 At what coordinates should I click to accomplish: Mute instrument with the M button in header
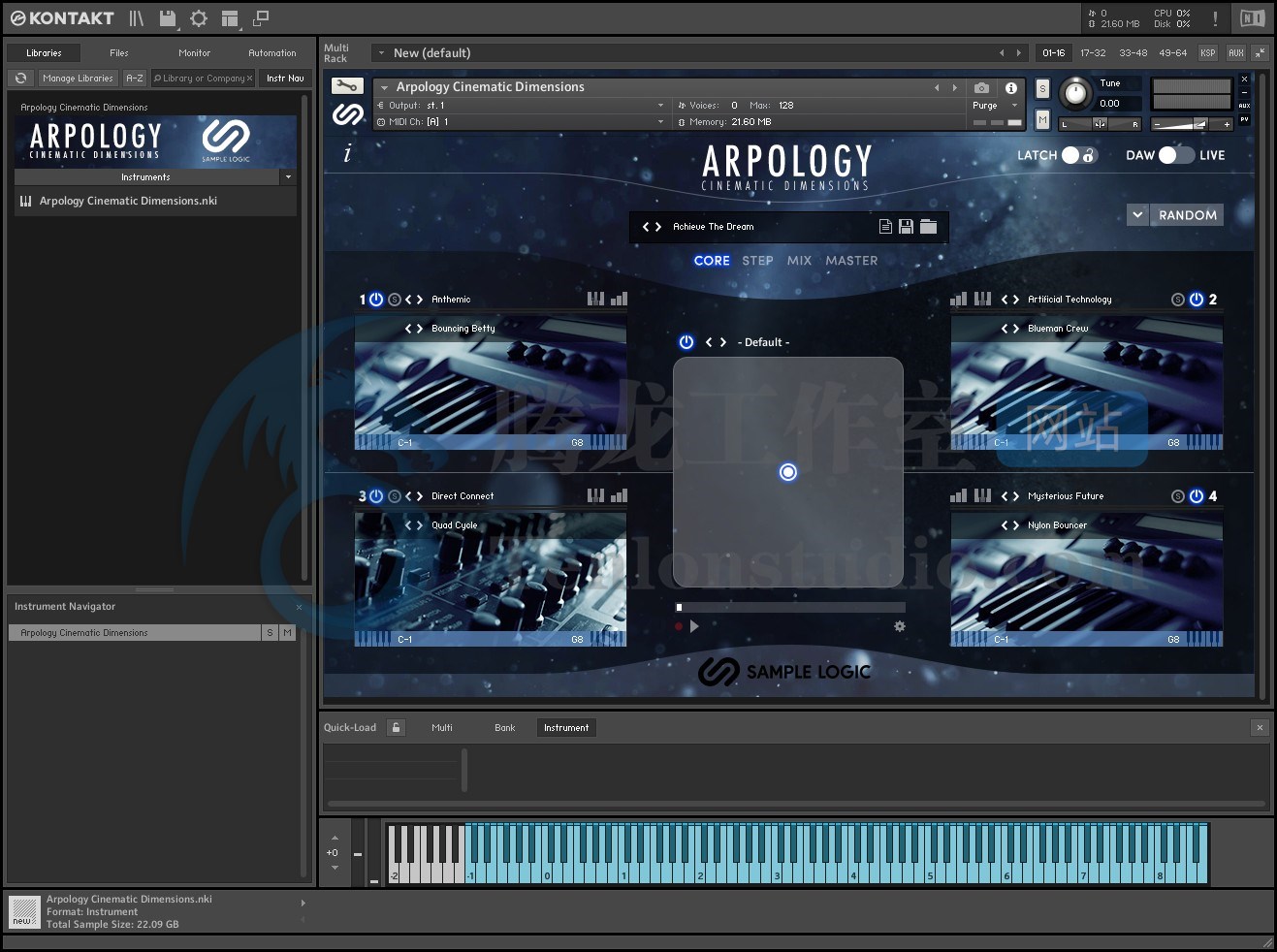pyautogui.click(x=1042, y=119)
